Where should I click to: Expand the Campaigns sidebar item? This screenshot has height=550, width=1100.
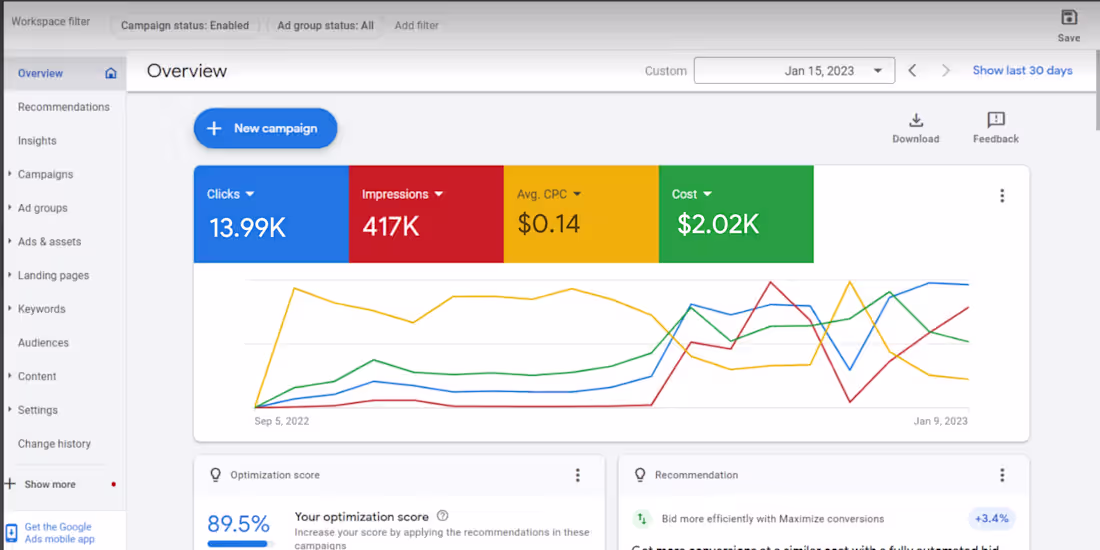pyautogui.click(x=9, y=174)
